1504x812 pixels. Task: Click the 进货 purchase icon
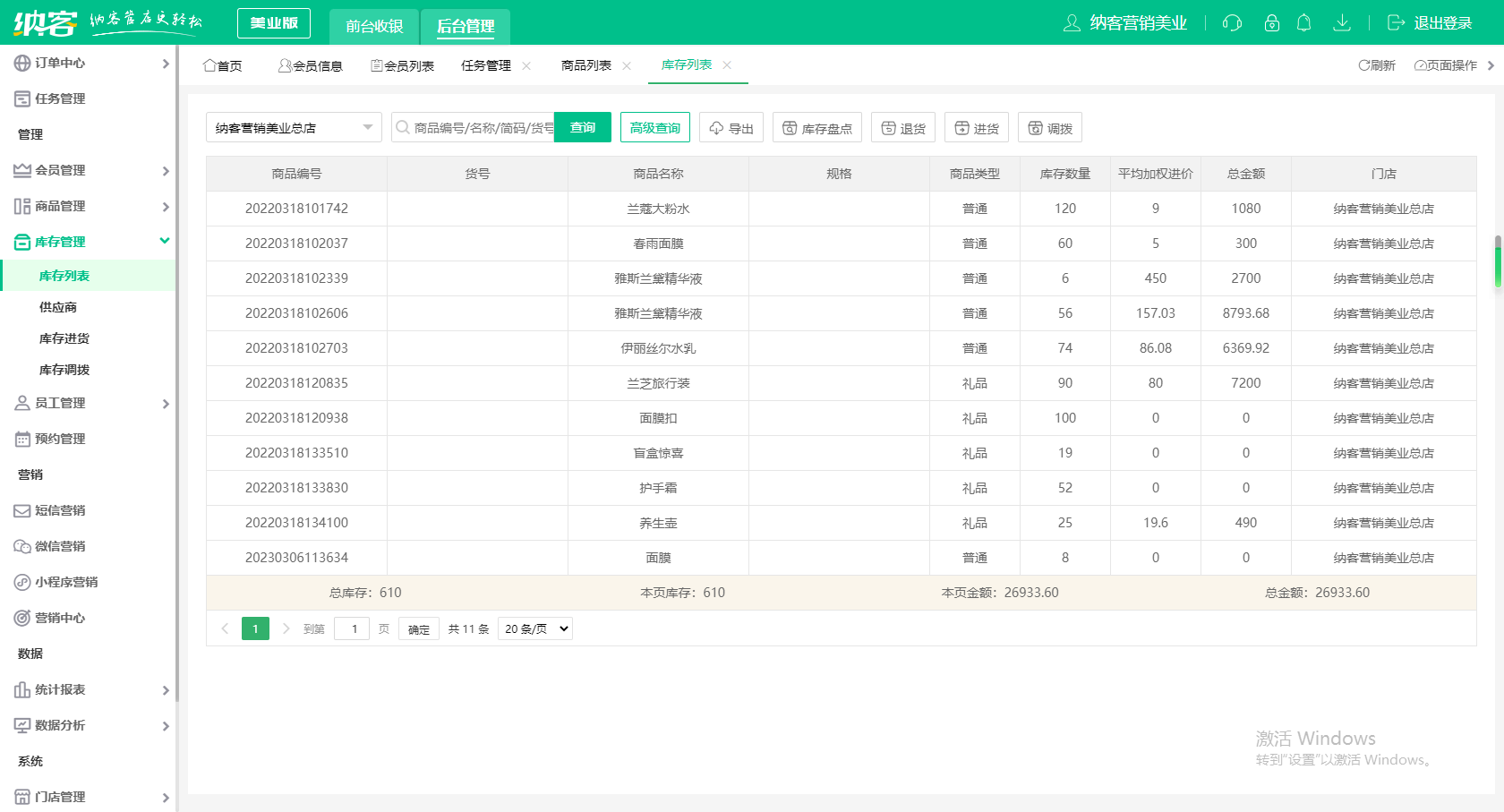(x=976, y=127)
